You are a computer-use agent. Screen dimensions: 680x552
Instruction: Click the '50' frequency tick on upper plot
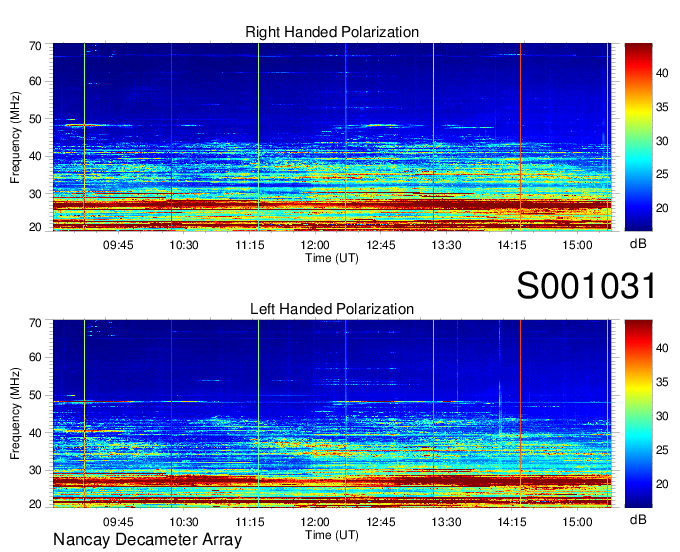tap(35, 119)
